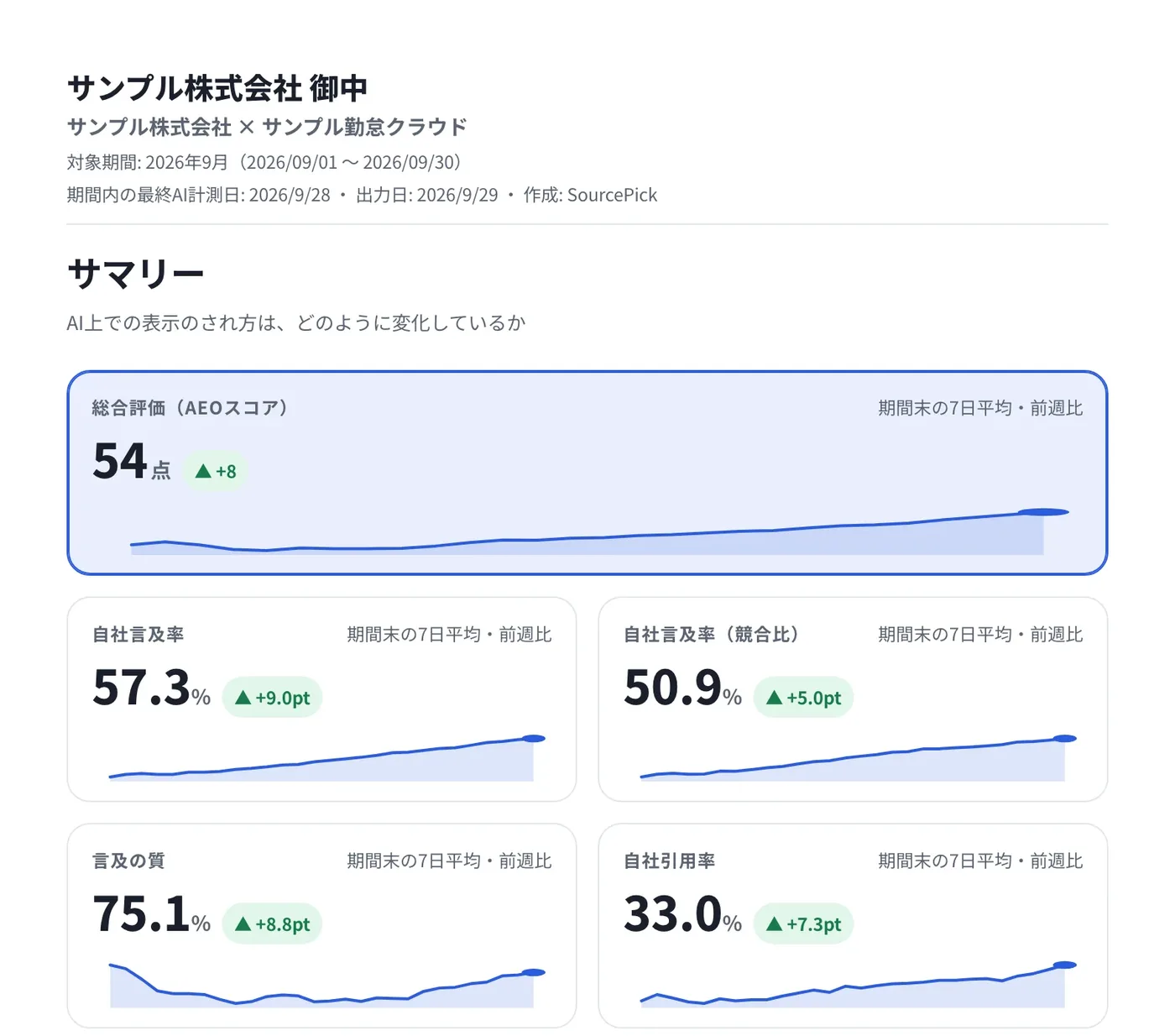Click the +9.0pt change badge
The image size is (1175, 1036).
(x=272, y=698)
